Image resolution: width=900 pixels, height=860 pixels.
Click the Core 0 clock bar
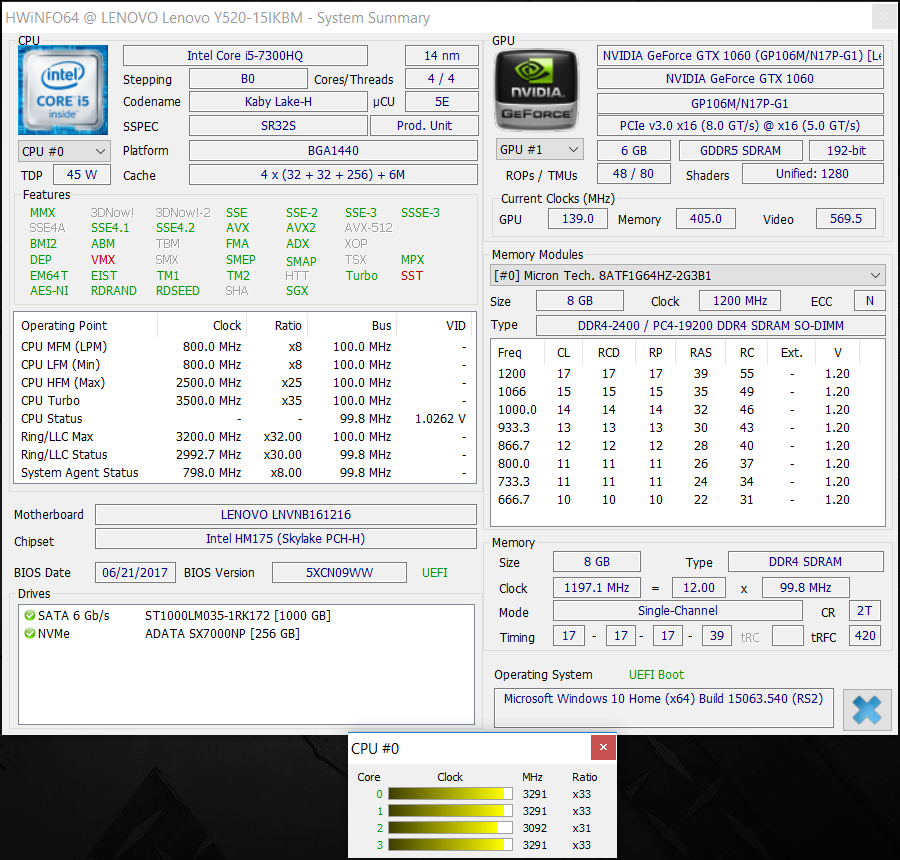(450, 794)
